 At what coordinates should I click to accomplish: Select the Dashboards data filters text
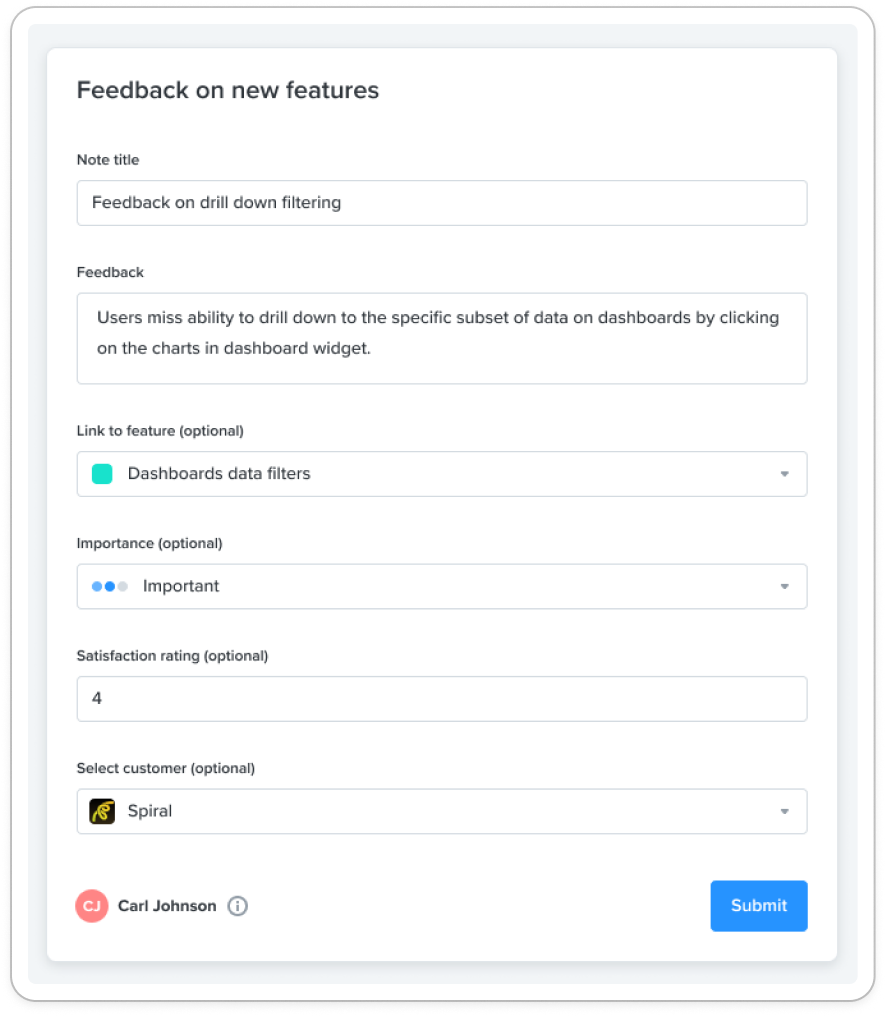click(x=219, y=474)
